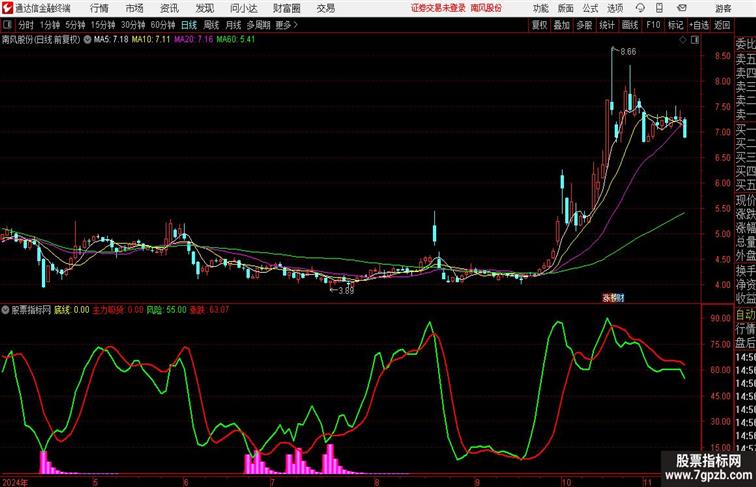Click the 叠加 overlay button
Image resolution: width=756 pixels, height=487 pixels.
click(x=562, y=25)
